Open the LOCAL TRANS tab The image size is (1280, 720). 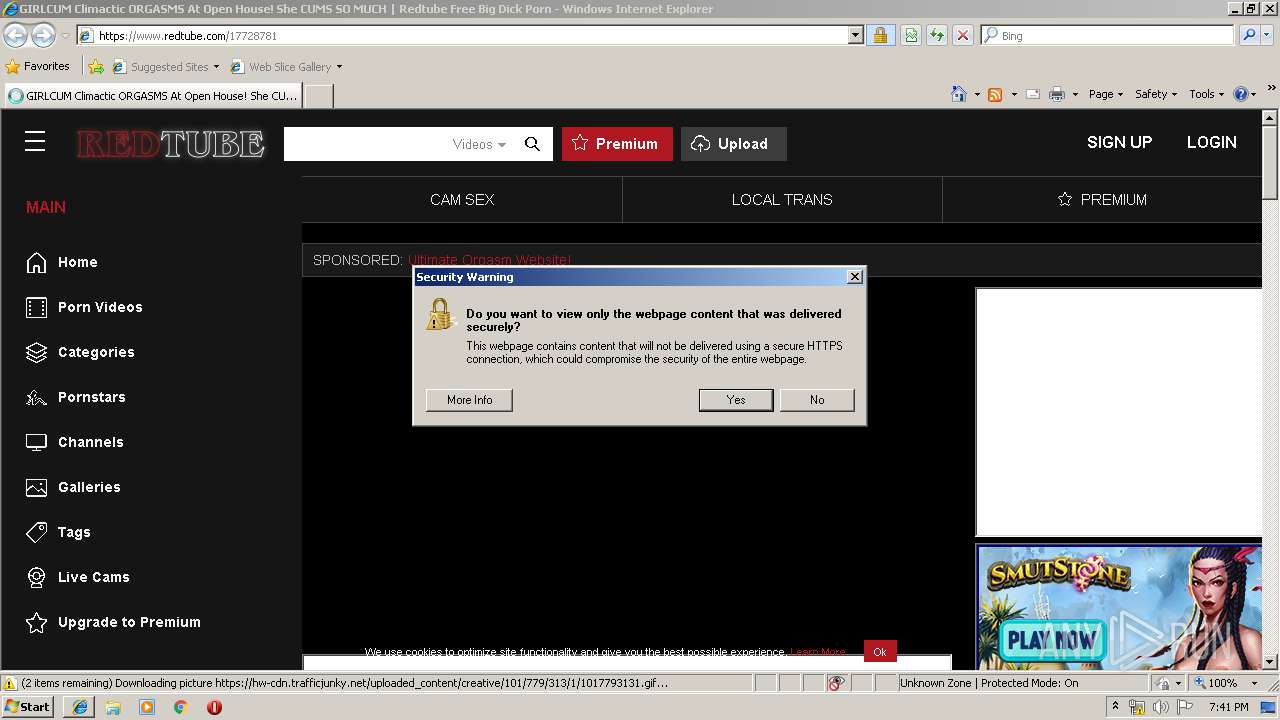coord(782,200)
